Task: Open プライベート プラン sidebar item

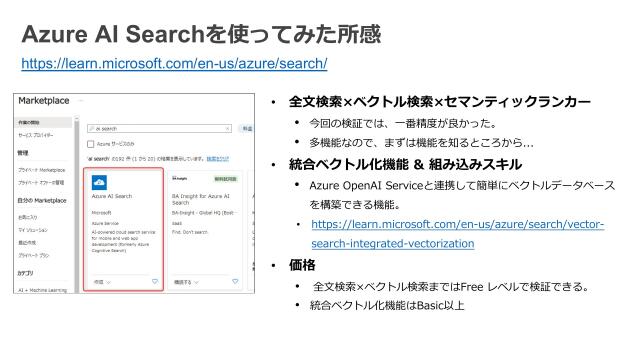Action: point(33,255)
